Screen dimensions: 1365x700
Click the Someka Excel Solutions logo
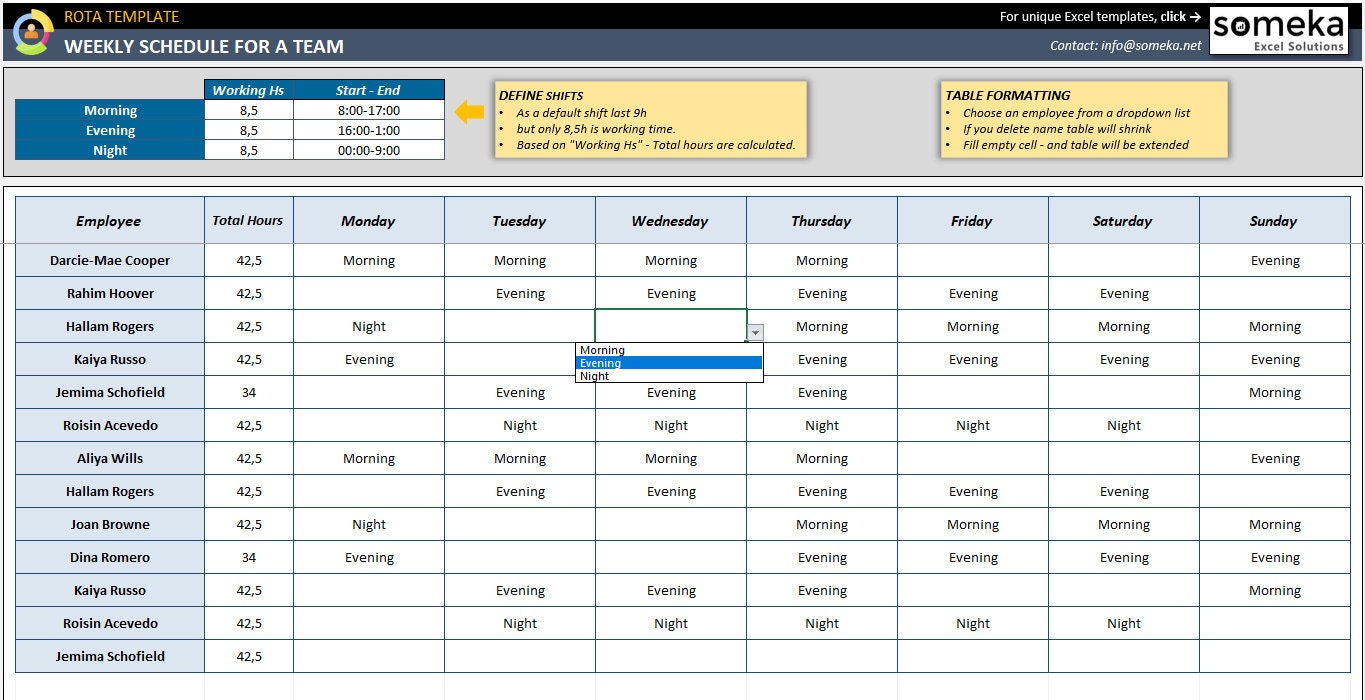click(x=1280, y=31)
